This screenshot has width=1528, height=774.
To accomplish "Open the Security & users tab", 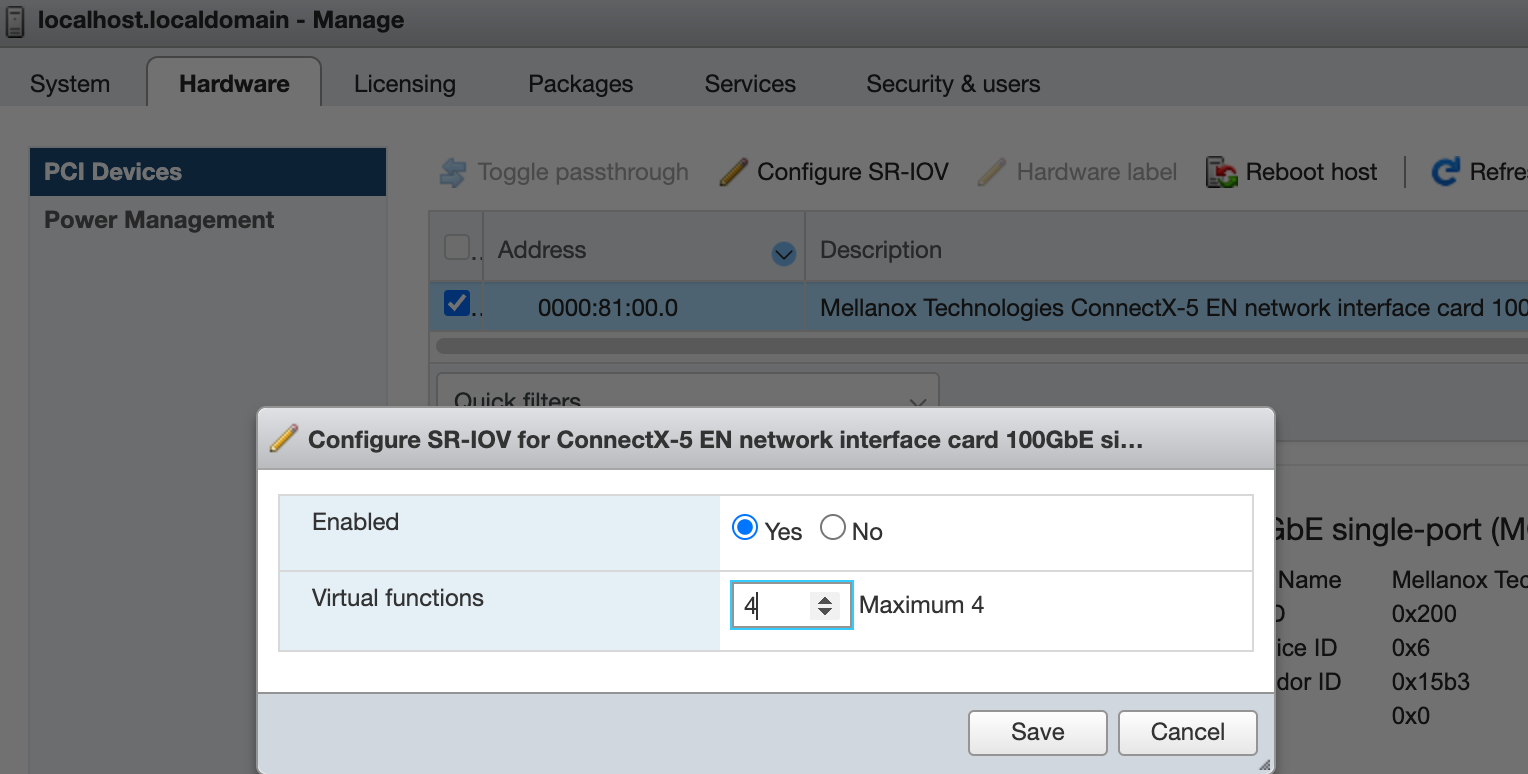I will tap(952, 84).
